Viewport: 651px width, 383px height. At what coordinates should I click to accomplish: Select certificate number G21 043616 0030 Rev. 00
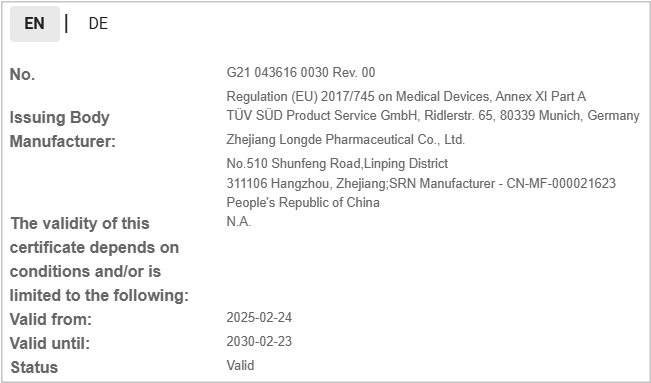(x=301, y=72)
